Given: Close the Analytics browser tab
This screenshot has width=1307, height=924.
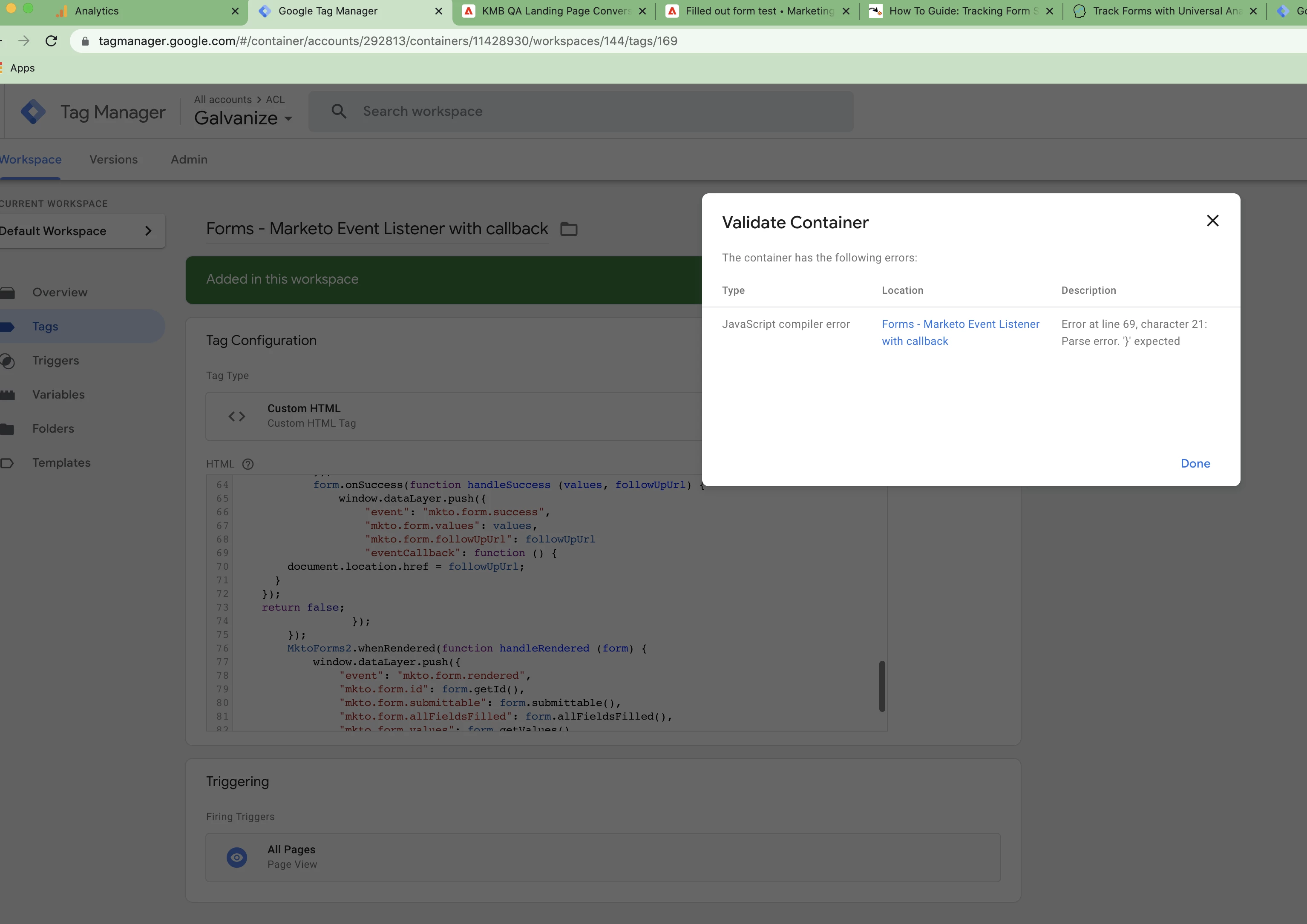Looking at the screenshot, I should coord(235,11).
